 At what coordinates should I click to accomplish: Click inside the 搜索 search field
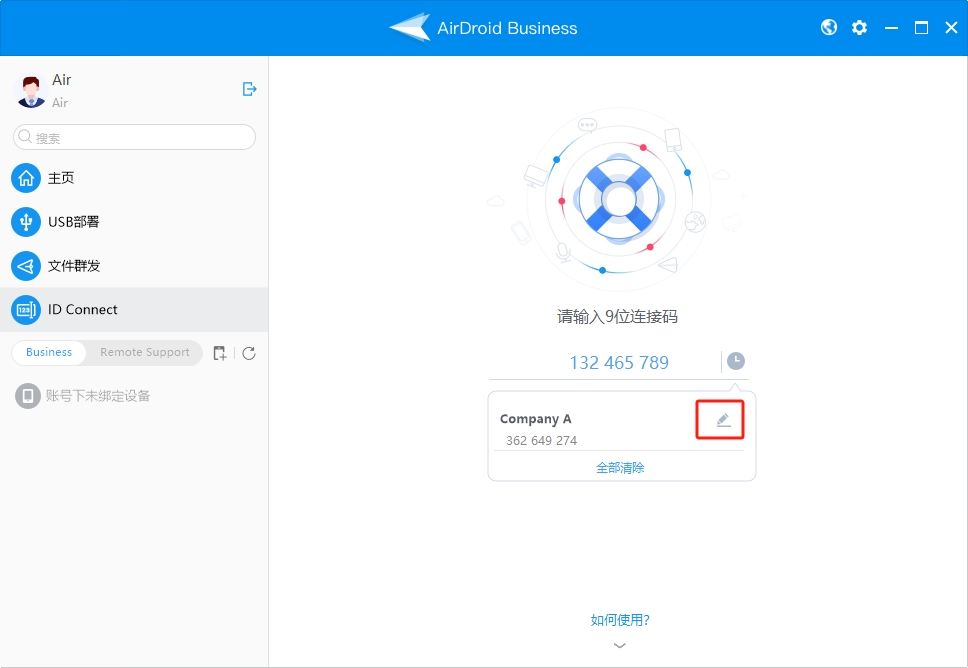click(134, 137)
